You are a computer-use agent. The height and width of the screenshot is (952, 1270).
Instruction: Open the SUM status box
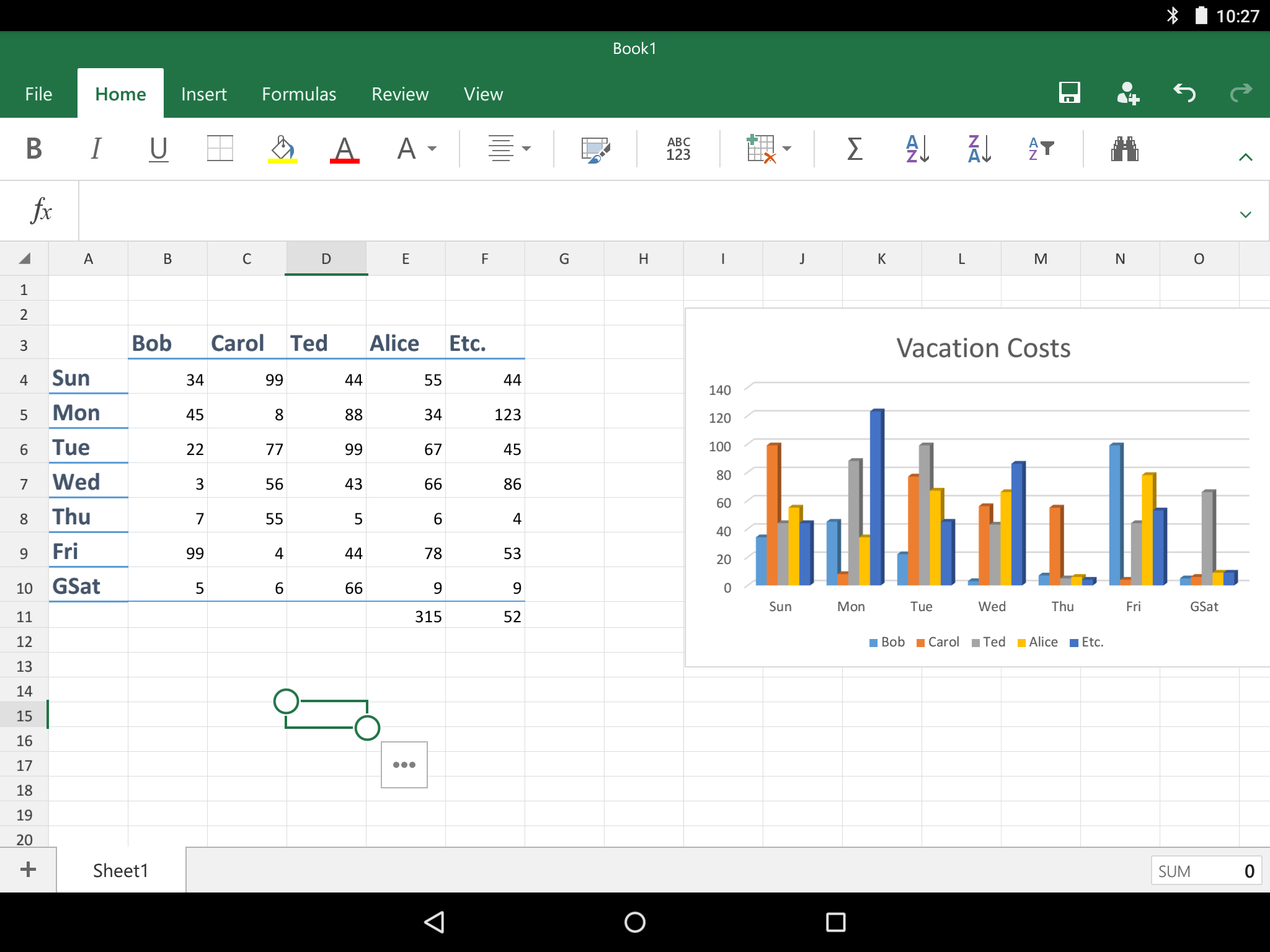[x=1206, y=871]
